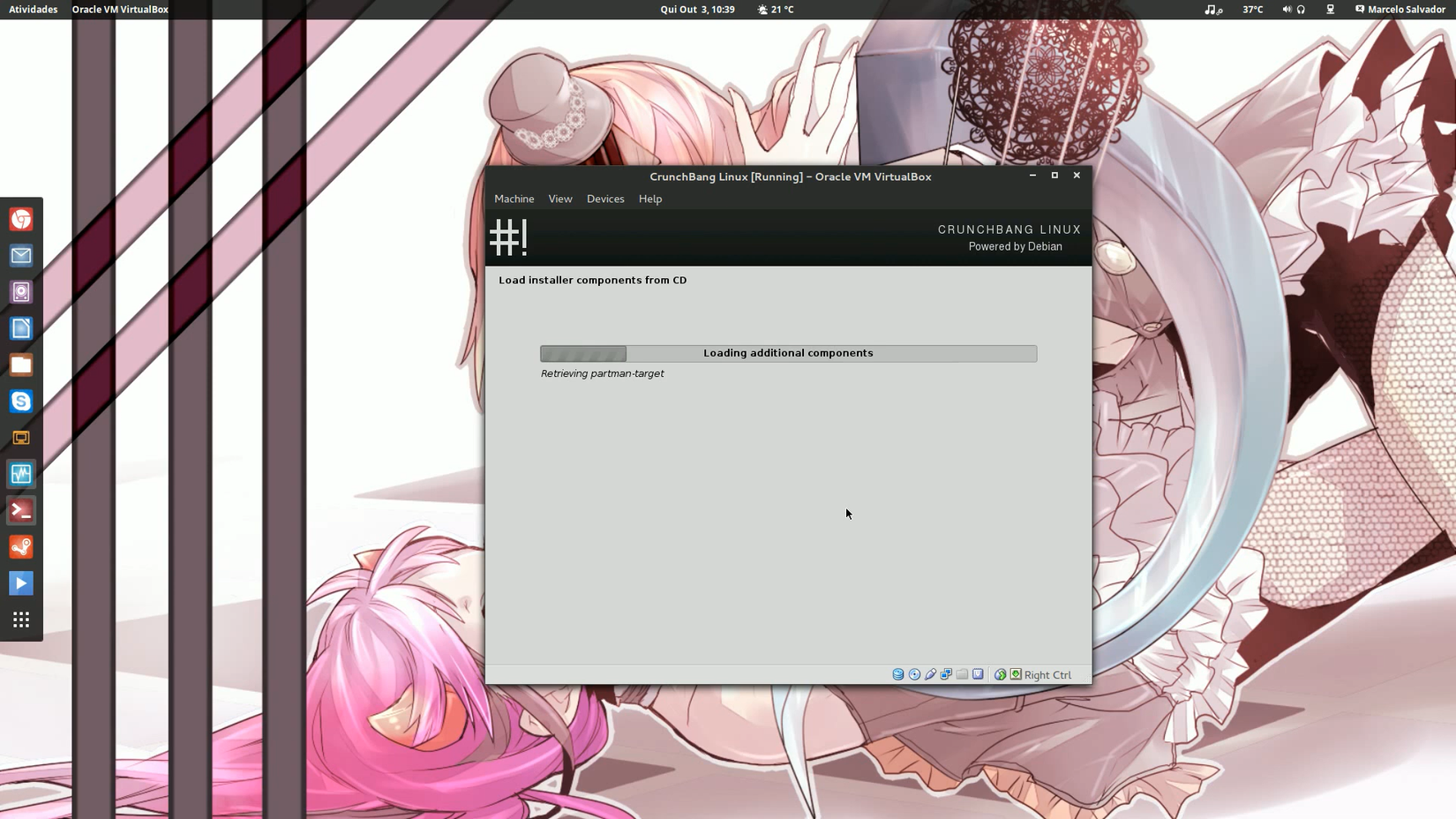Click "Load installer components from CD" heading
This screenshot has width=1456, height=819.
tap(593, 280)
